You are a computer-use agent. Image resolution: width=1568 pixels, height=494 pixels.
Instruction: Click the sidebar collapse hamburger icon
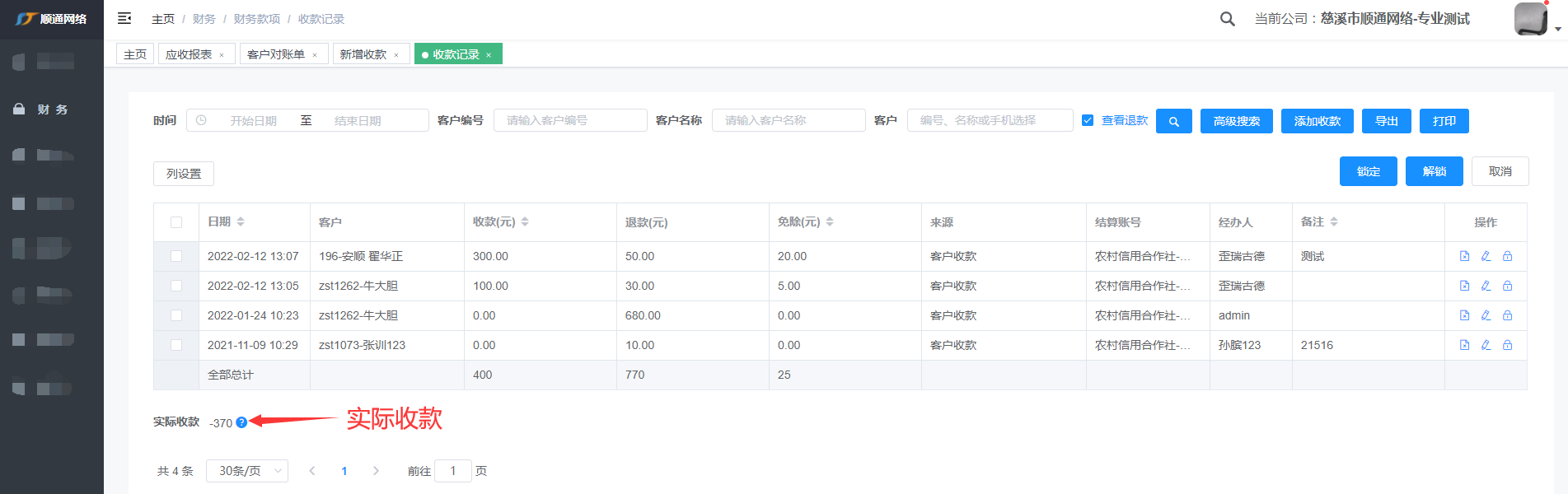[124, 18]
